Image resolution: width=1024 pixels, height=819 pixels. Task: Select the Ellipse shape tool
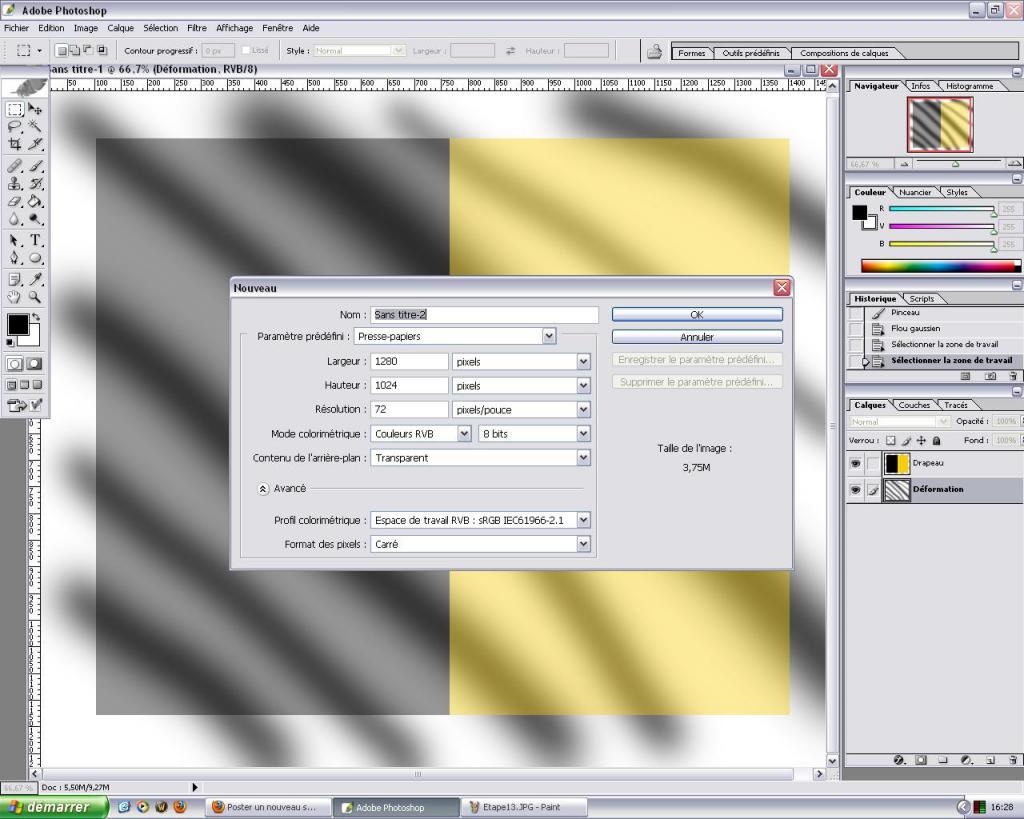pos(35,258)
